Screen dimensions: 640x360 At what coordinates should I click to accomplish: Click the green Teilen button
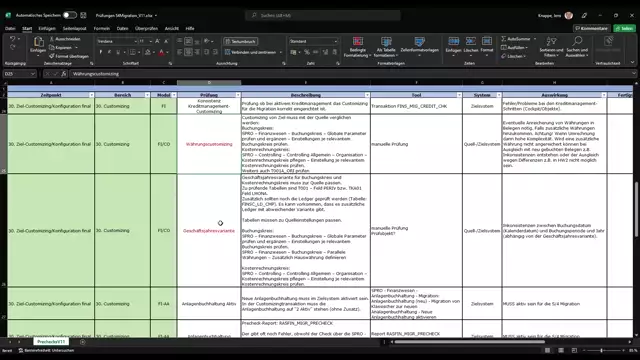[x=624, y=28]
